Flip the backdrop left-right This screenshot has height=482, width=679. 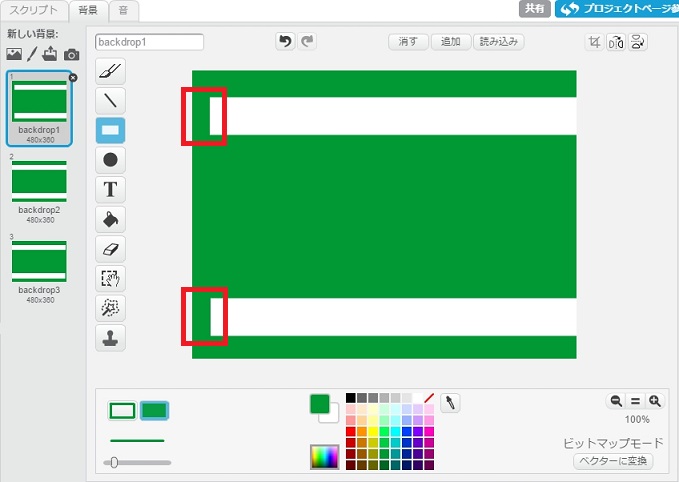[x=616, y=42]
